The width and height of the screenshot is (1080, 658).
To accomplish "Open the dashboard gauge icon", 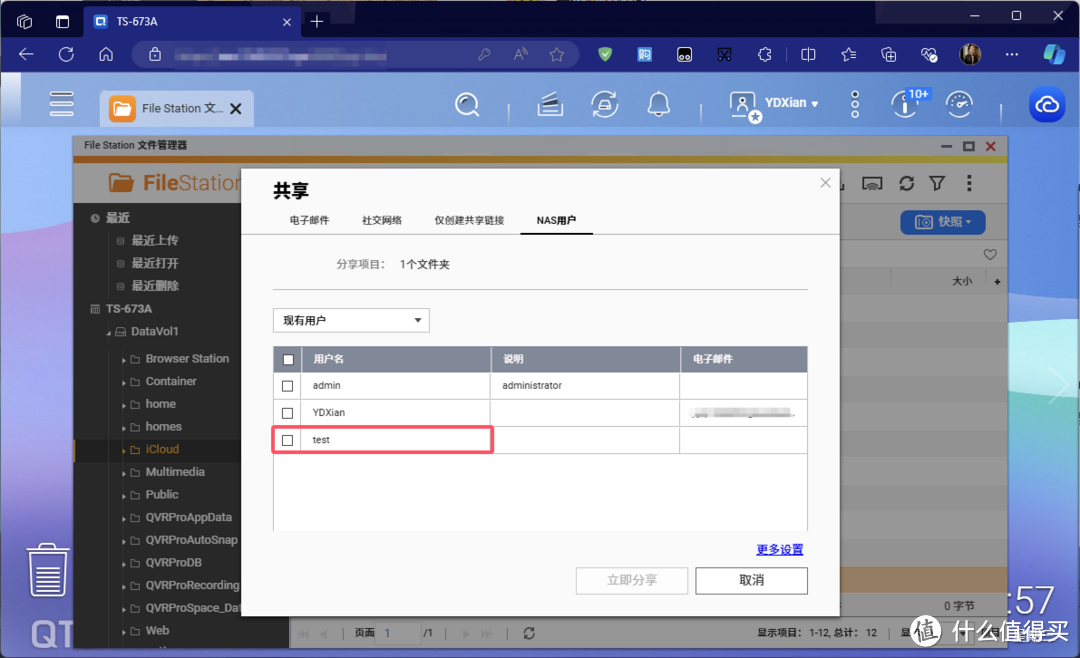I will click(x=959, y=104).
